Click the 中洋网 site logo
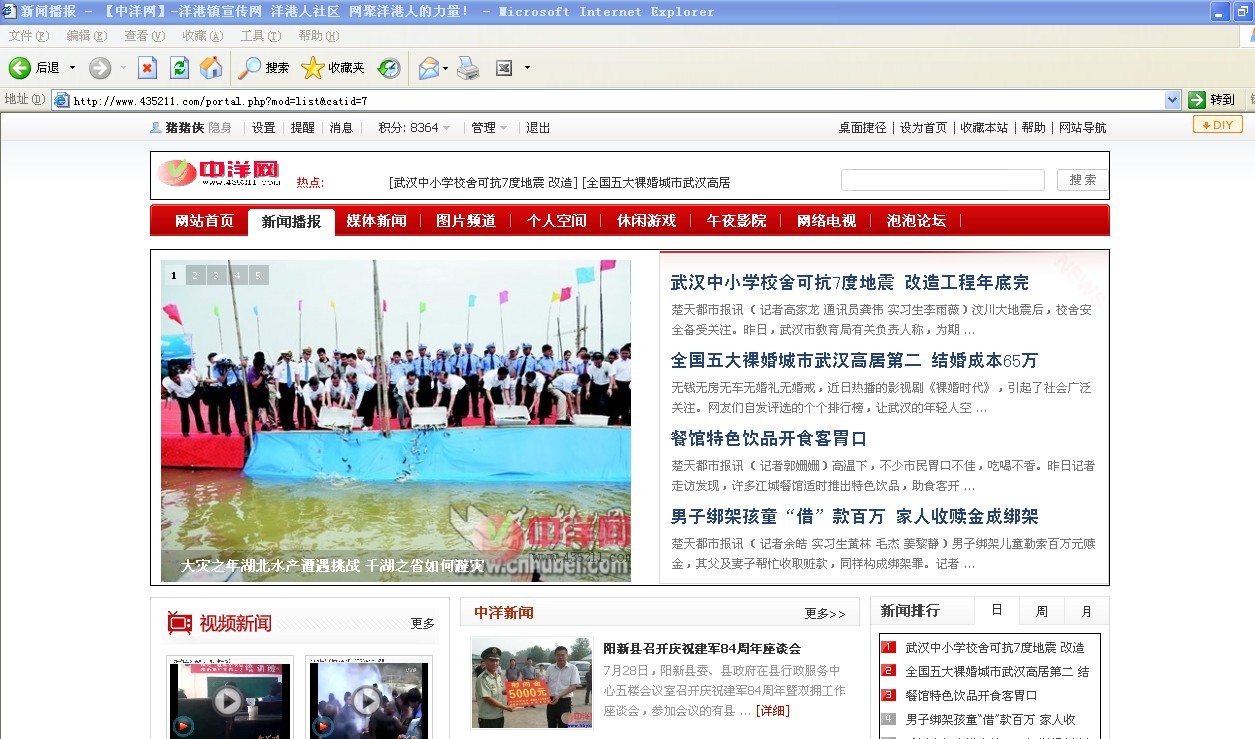 [x=219, y=173]
